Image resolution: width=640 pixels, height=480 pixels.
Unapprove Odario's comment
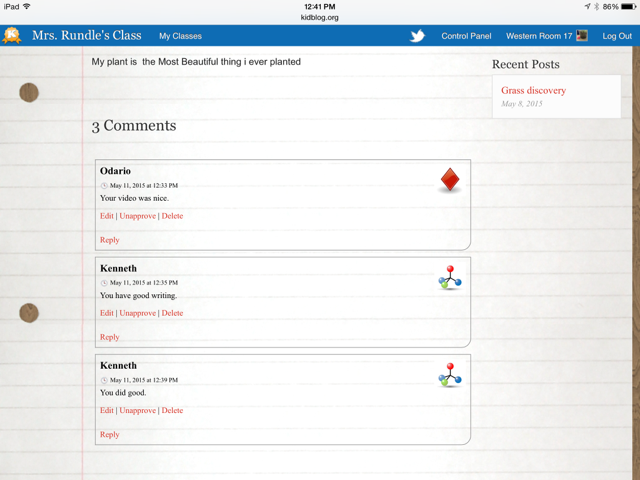pyautogui.click(x=138, y=216)
